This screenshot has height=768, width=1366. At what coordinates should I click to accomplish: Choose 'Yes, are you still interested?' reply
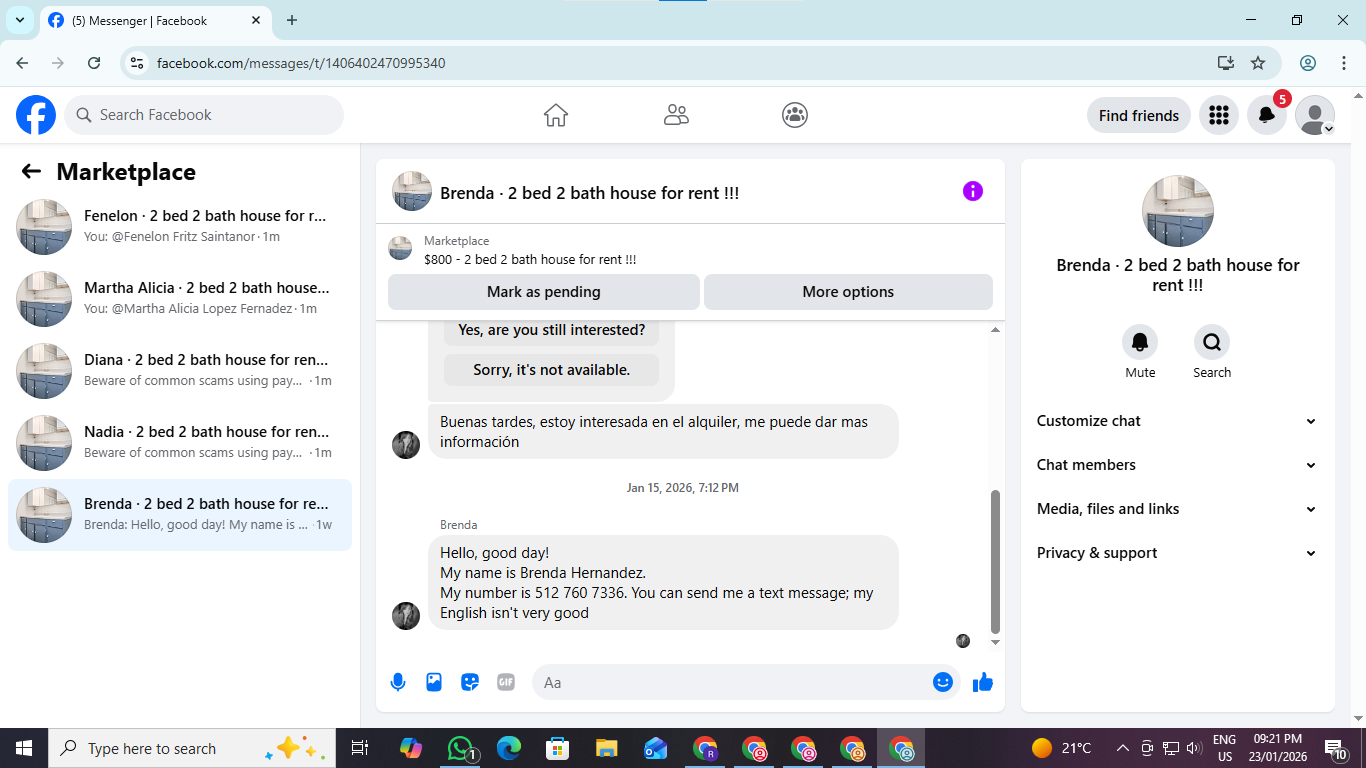click(x=552, y=330)
